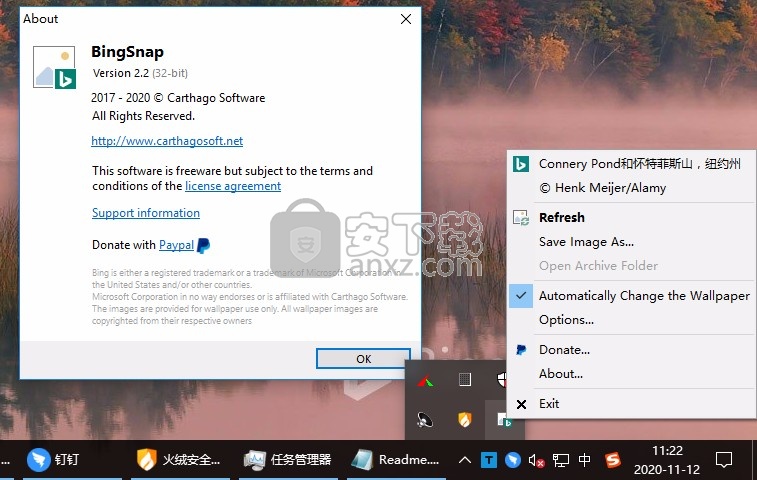757x480 pixels.
Task: Click the Sogou S input method icon
Action: tap(613, 460)
